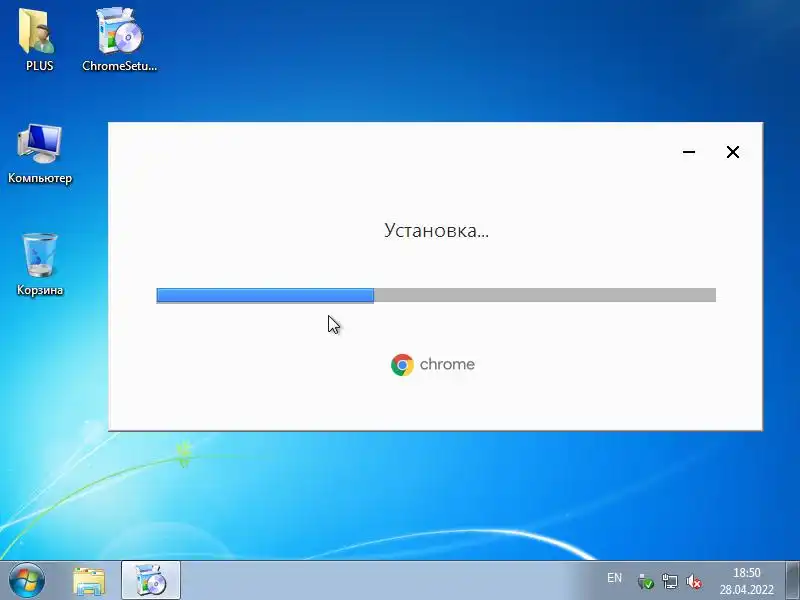This screenshot has height=600, width=800.
Task: Open the Windows Start menu
Action: pyautogui.click(x=27, y=580)
